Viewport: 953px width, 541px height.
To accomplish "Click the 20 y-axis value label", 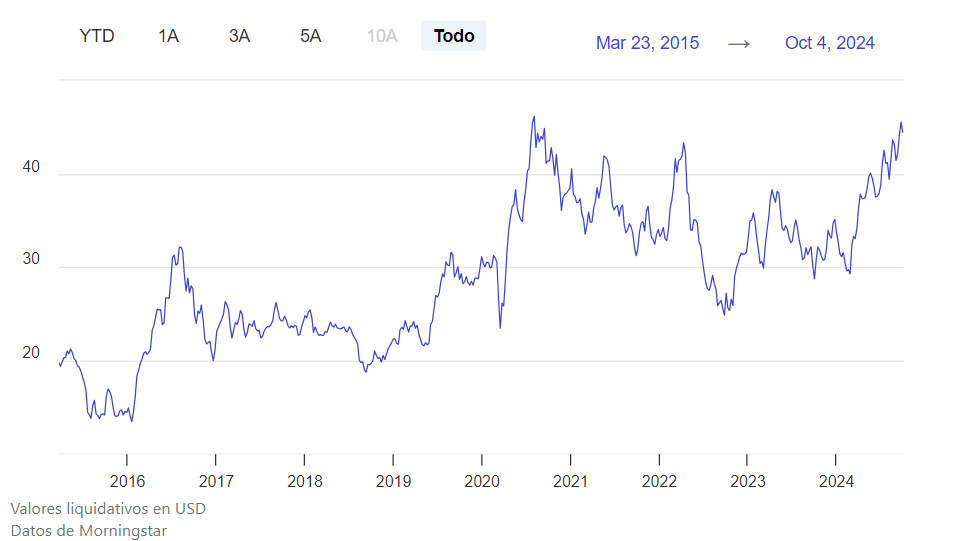I will (x=31, y=353).
